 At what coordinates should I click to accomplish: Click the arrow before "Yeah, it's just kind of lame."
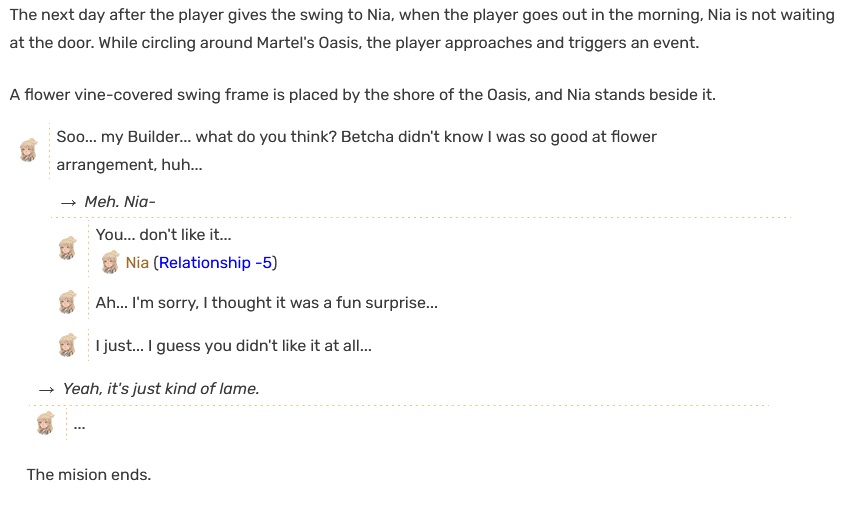(x=47, y=389)
